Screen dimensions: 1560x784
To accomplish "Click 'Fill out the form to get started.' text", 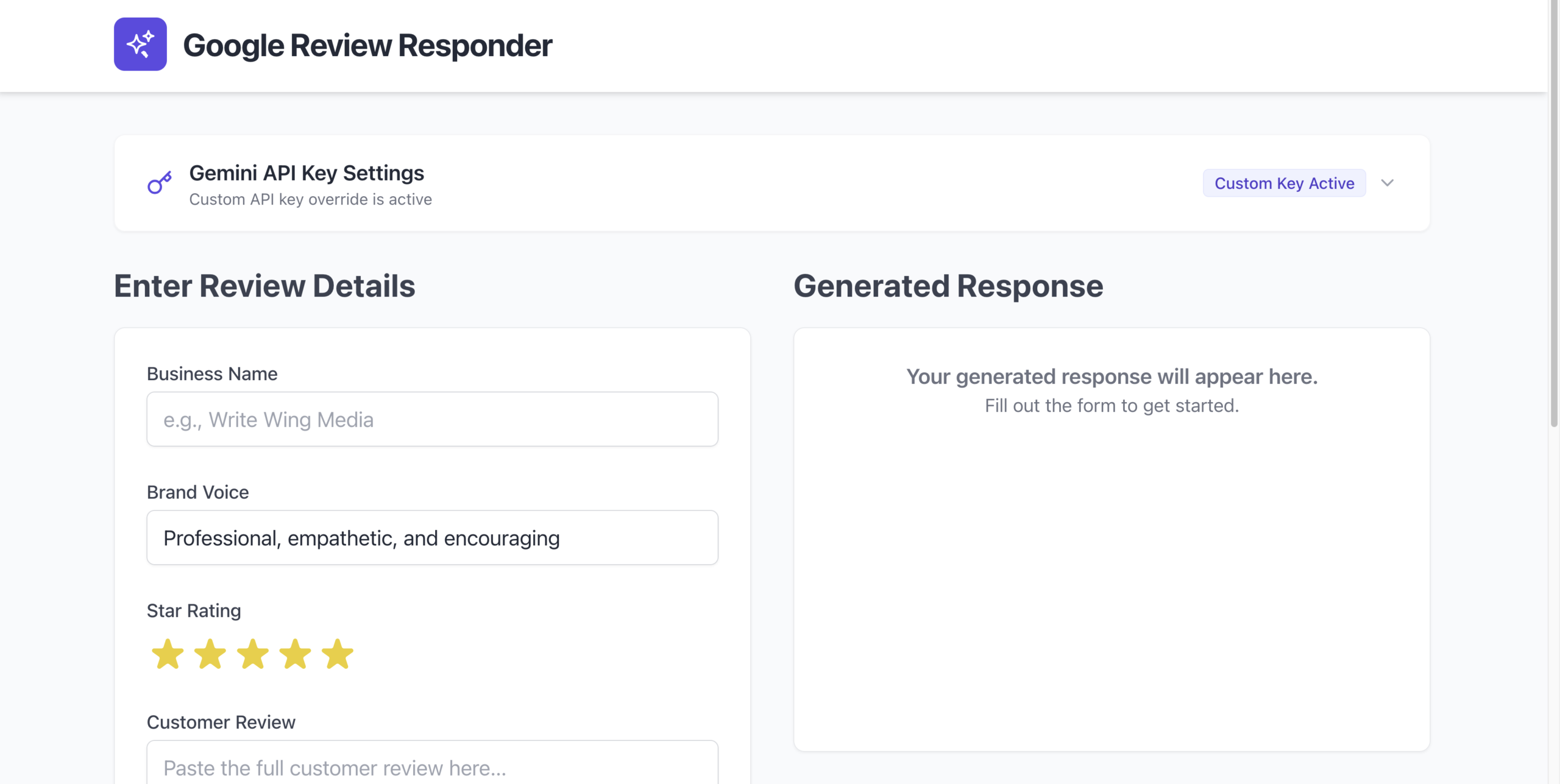I will click(1111, 406).
